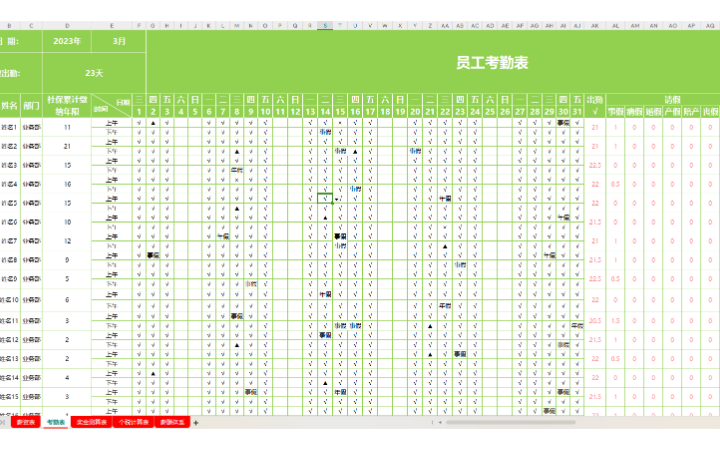
Task: Click the 事假 leave column header
Action: pos(615,112)
